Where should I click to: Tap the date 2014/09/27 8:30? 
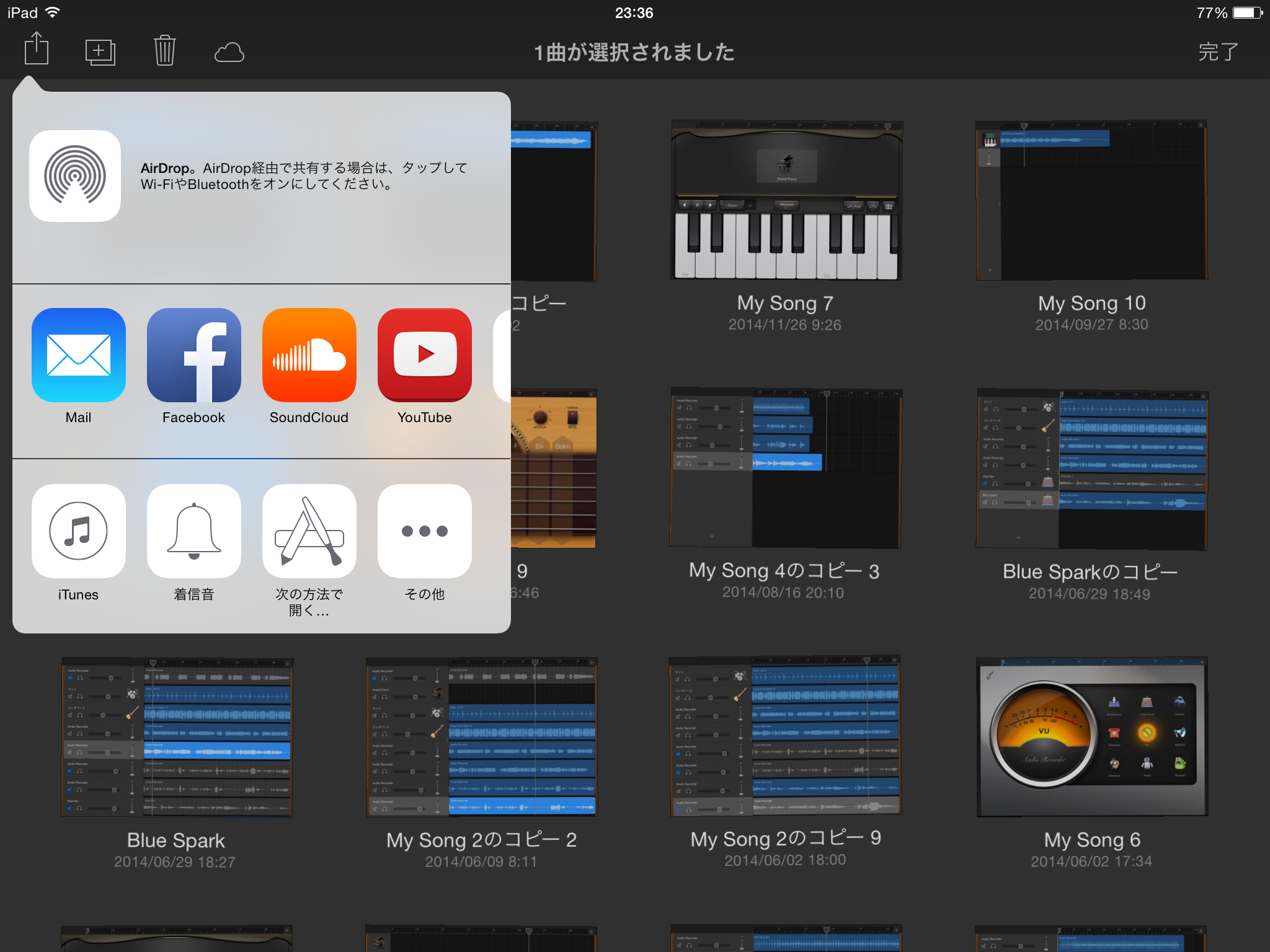[1092, 324]
